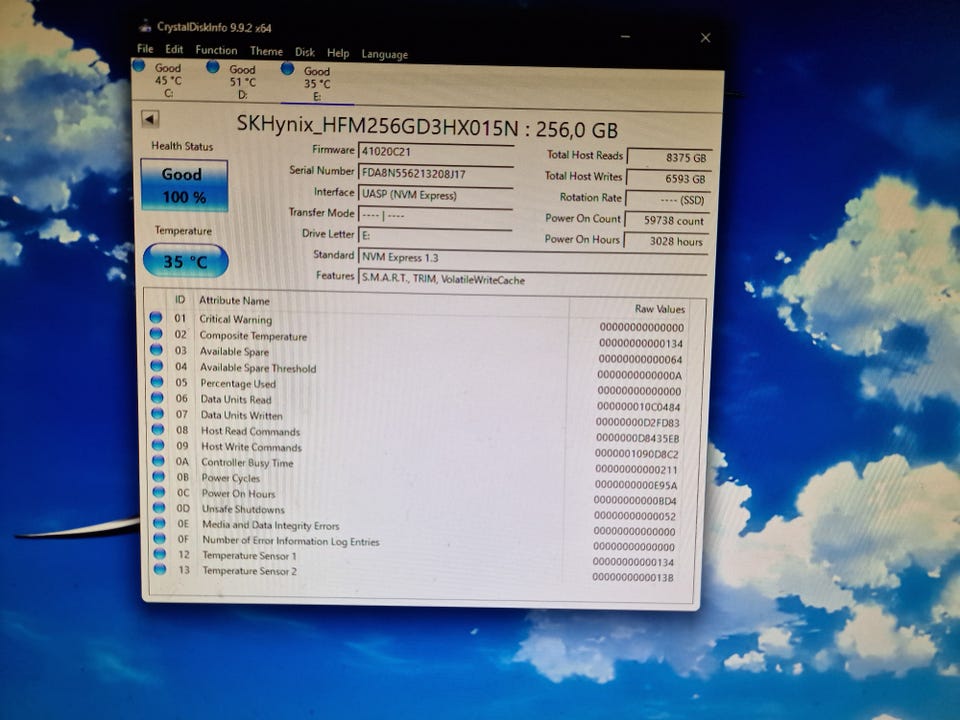Screen dimensions: 960x720
Task: Click status circle of Critical Warning row
Action: click(x=156, y=317)
